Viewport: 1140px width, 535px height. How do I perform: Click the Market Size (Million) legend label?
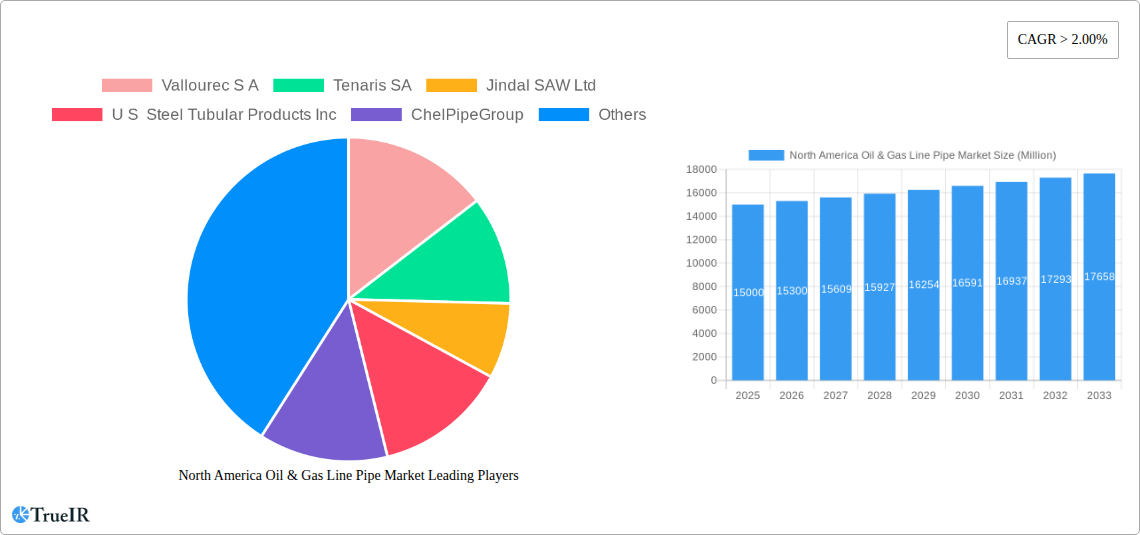click(x=923, y=155)
